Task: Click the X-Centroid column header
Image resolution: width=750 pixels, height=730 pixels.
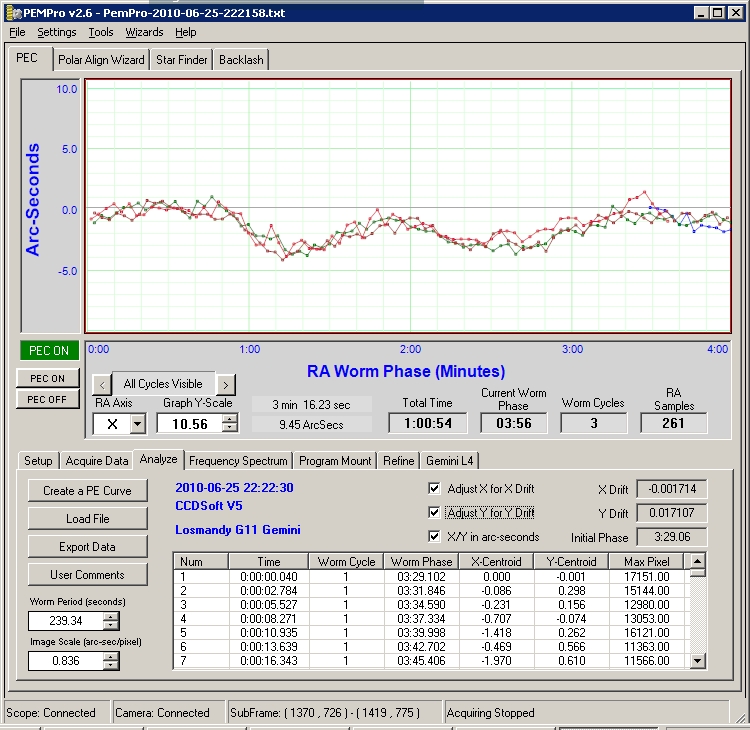Action: pos(496,562)
